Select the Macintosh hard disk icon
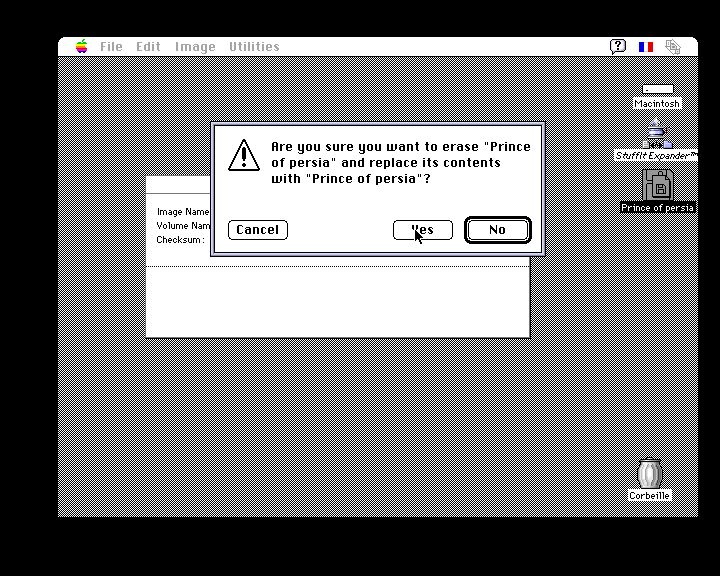This screenshot has height=576, width=720. (656, 93)
